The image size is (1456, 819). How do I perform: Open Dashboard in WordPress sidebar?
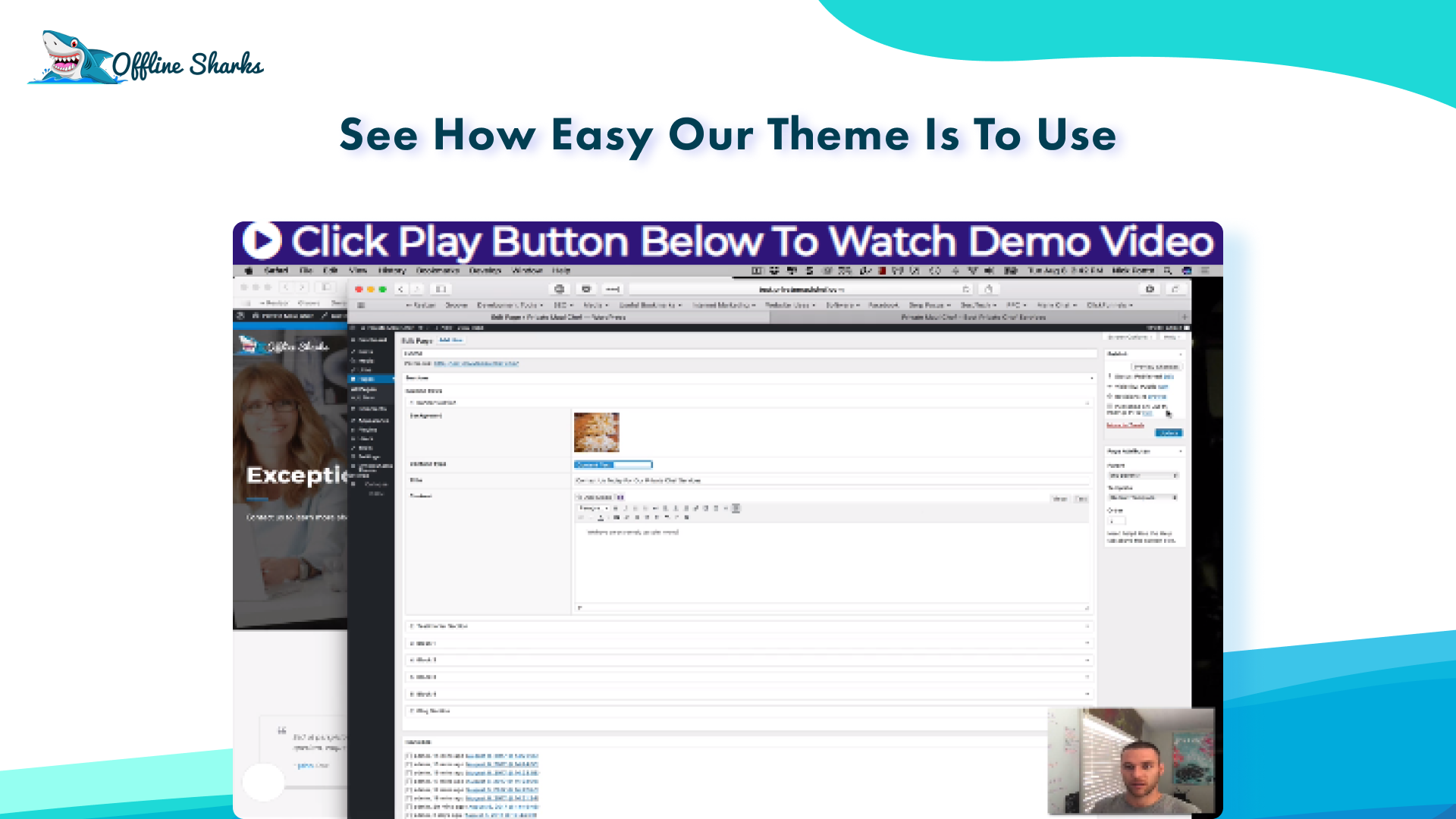370,340
